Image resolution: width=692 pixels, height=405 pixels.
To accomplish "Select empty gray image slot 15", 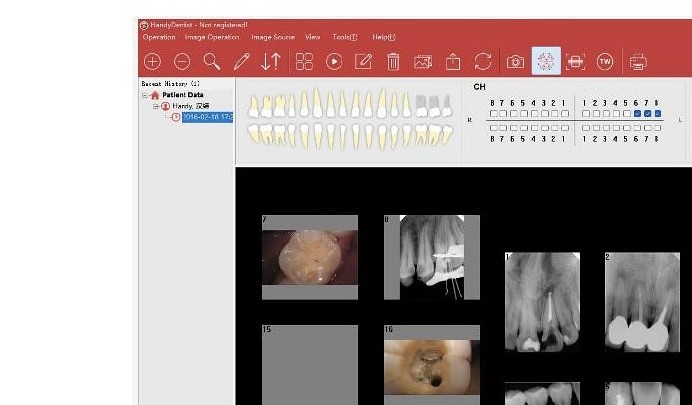I will tap(310, 365).
